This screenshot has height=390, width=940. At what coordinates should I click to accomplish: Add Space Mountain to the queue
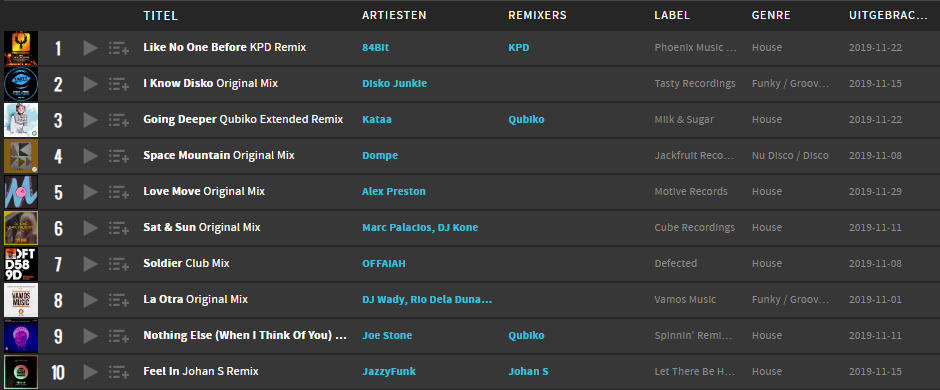119,156
